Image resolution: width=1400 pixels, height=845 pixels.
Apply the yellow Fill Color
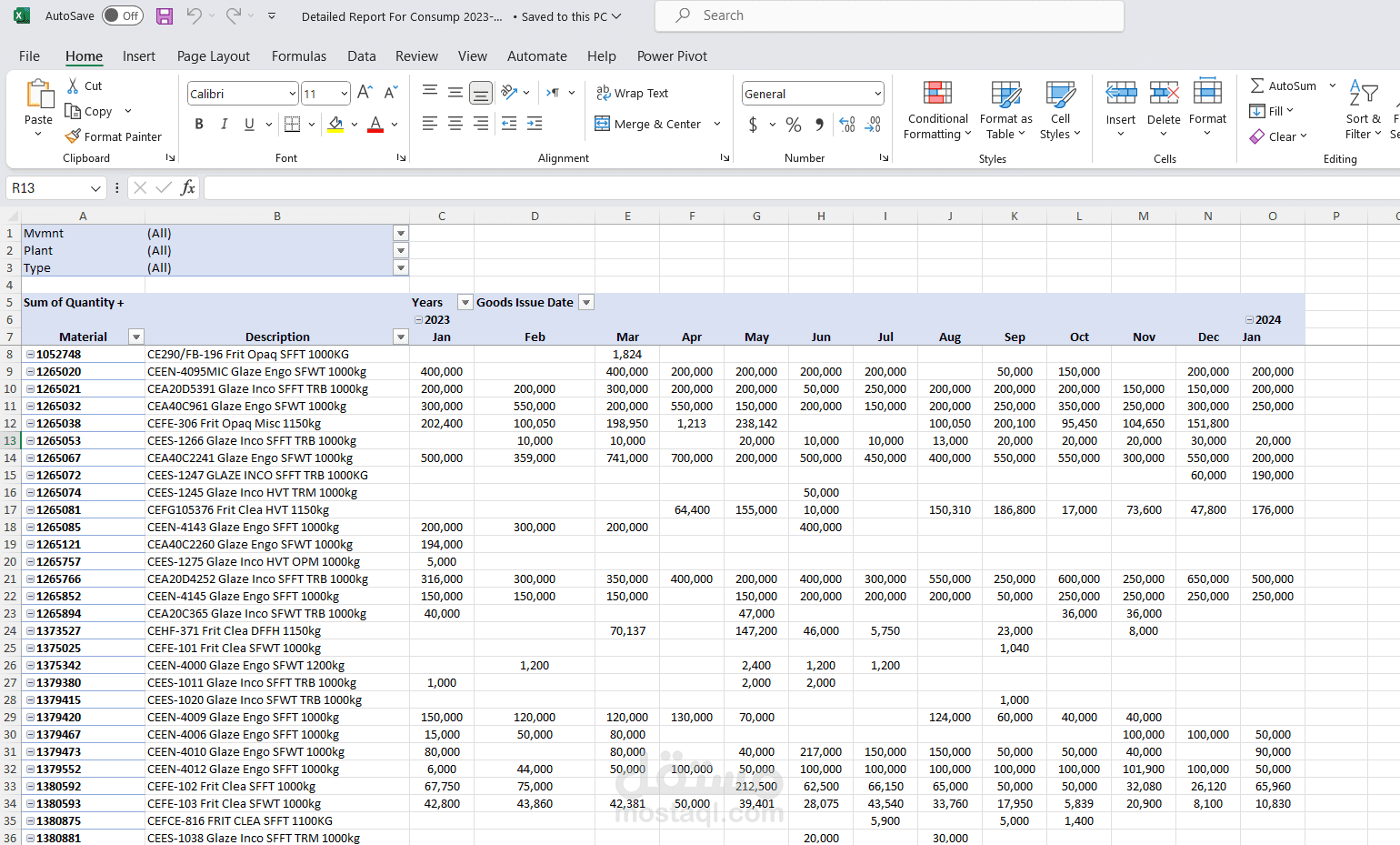point(335,124)
